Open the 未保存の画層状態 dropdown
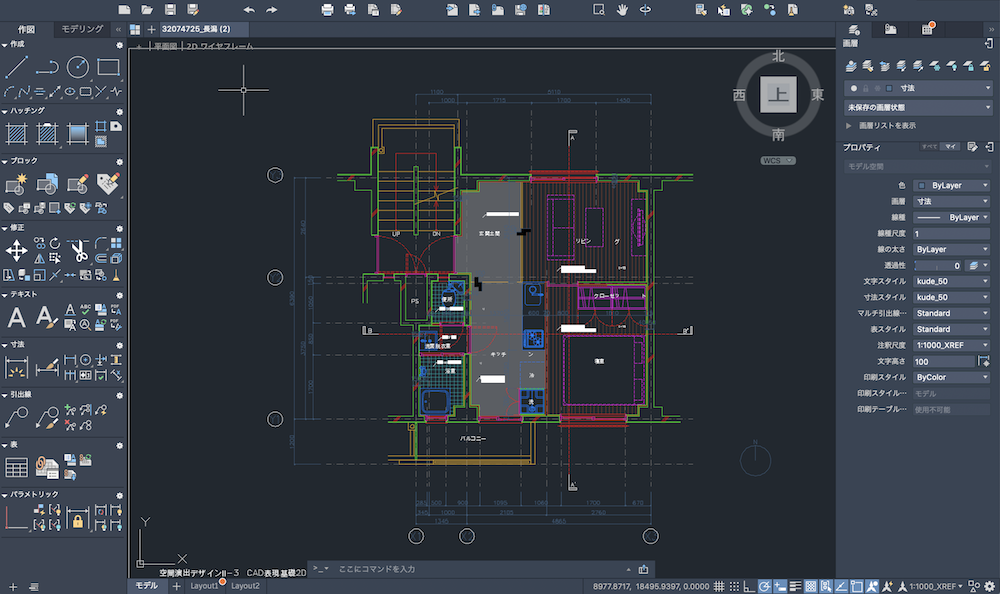1000x594 pixels. tap(918, 107)
